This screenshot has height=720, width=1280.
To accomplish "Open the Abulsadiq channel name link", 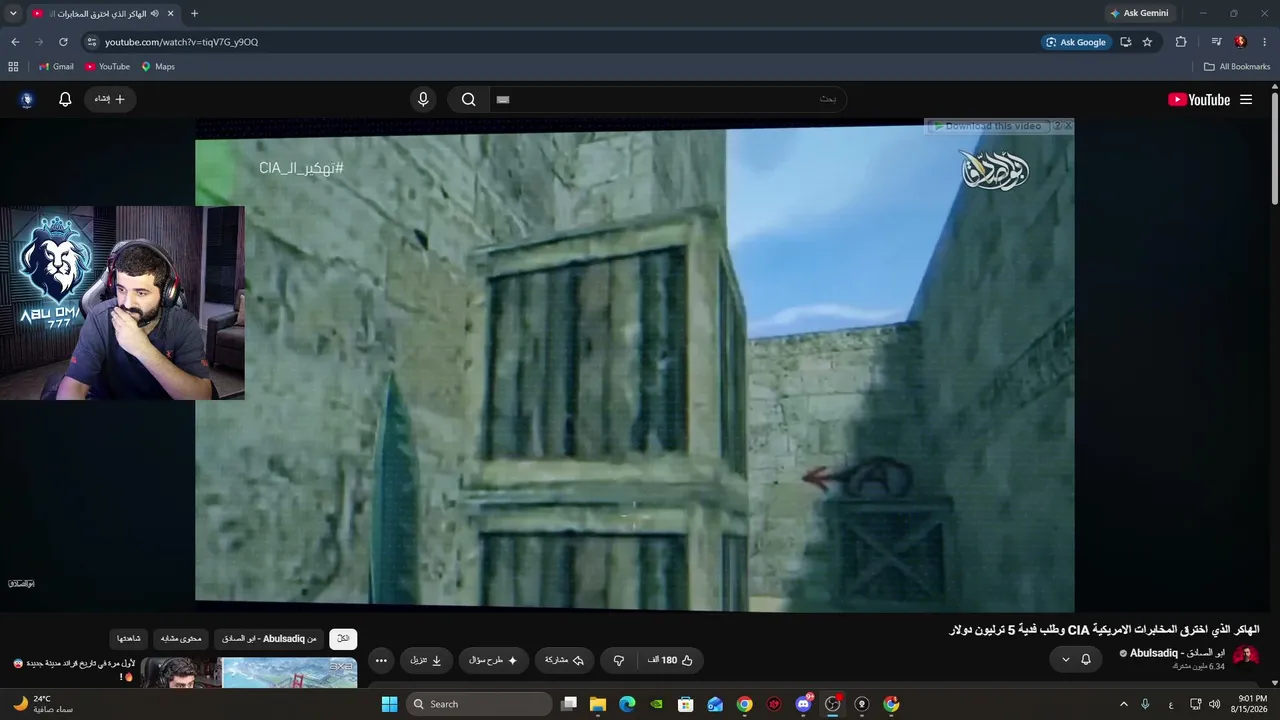I will 1177,653.
